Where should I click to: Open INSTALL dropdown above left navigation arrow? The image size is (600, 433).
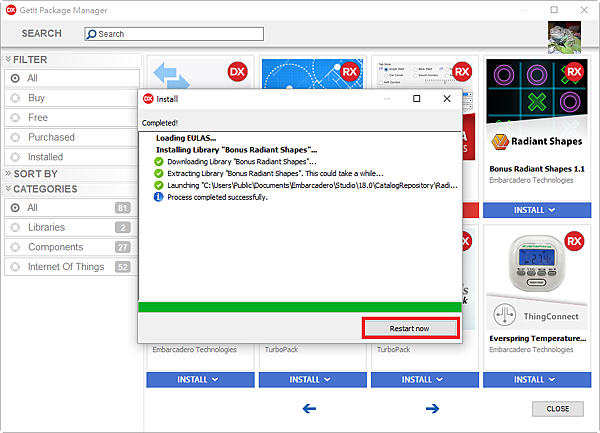click(313, 379)
